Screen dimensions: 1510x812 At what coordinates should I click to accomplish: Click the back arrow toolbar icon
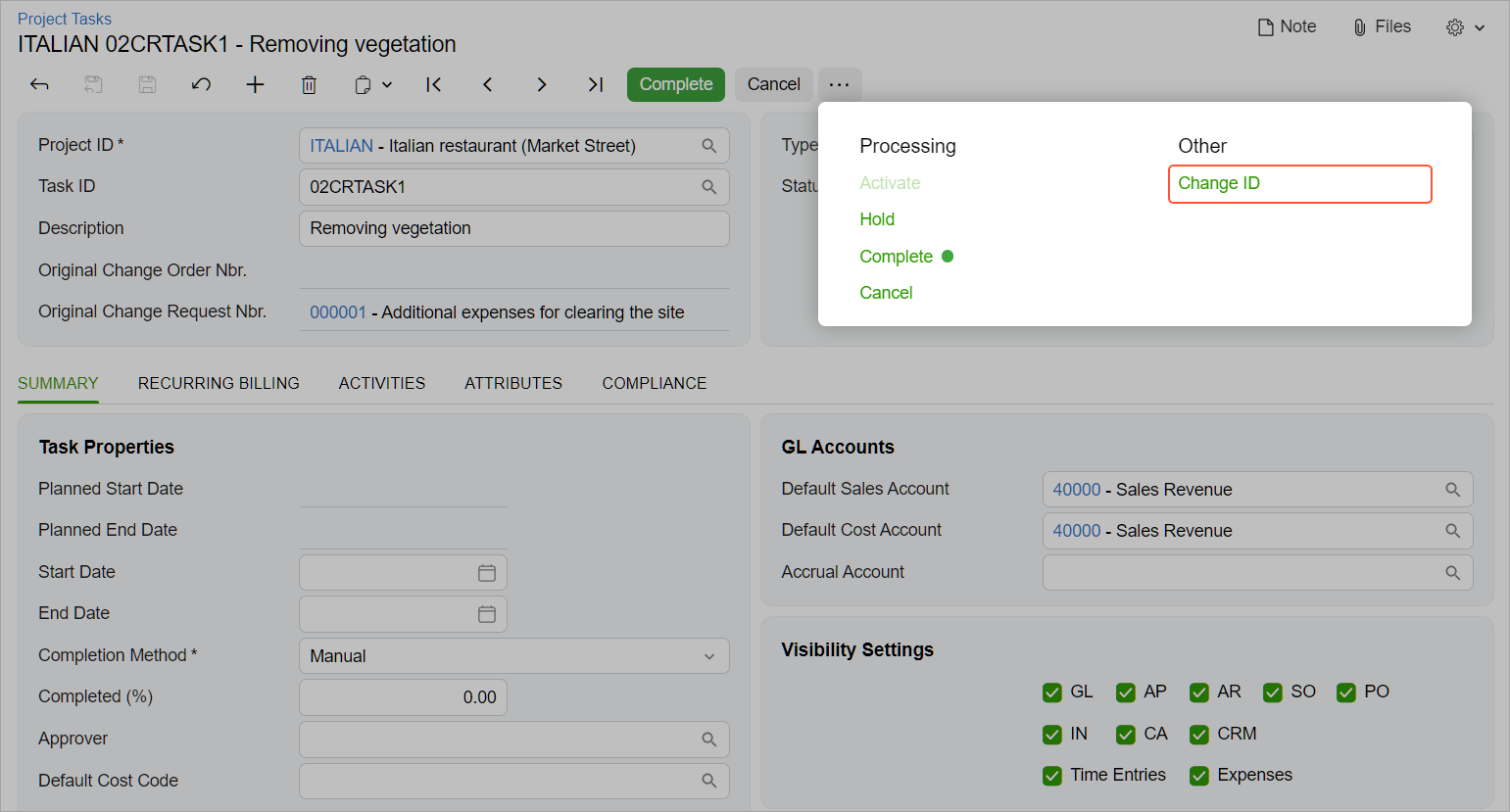39,84
